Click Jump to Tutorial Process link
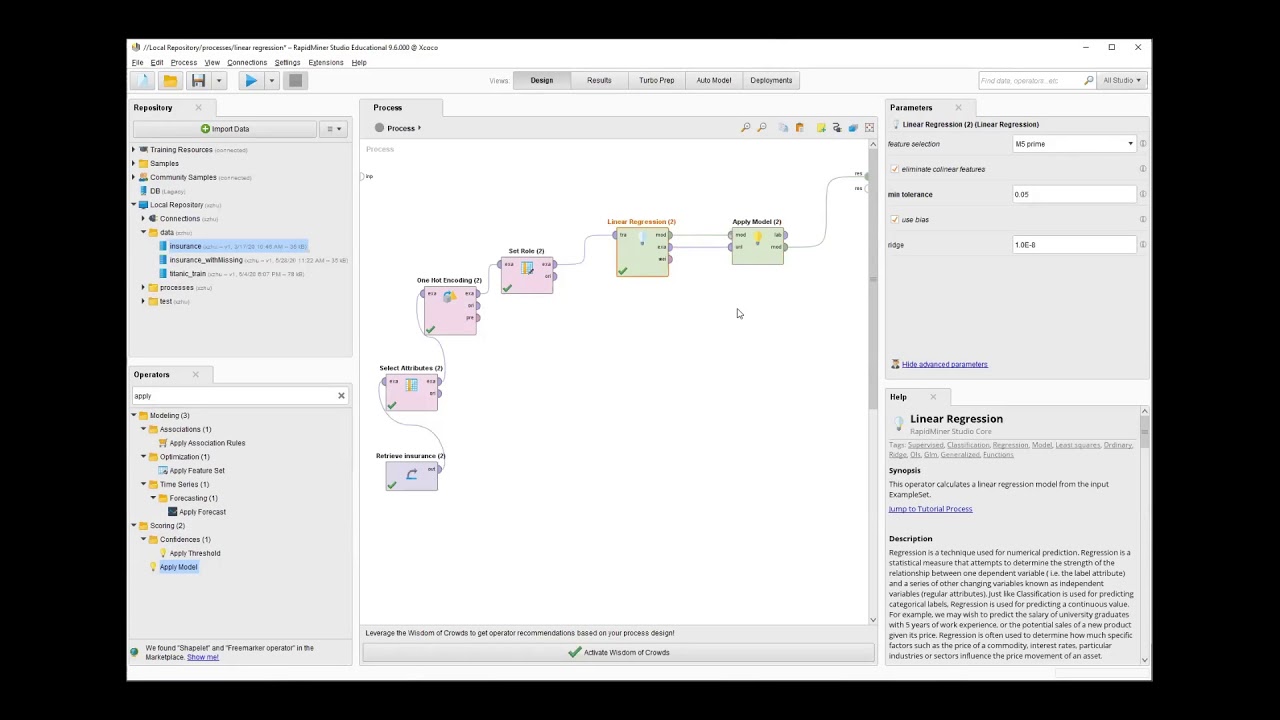 click(930, 509)
